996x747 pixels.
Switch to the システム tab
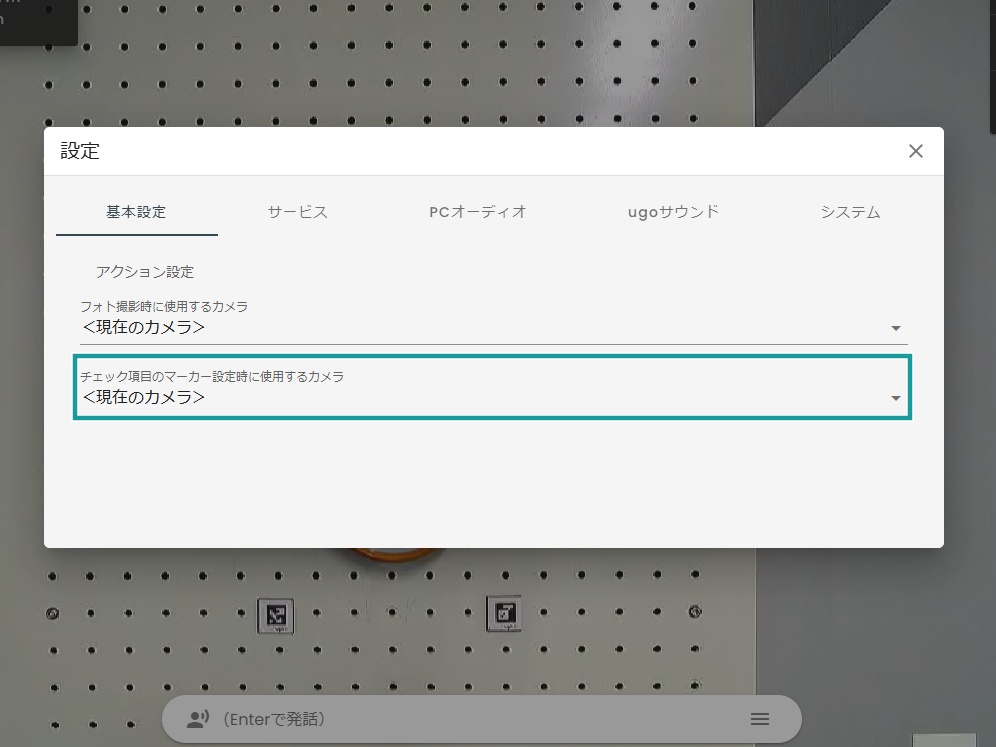850,212
